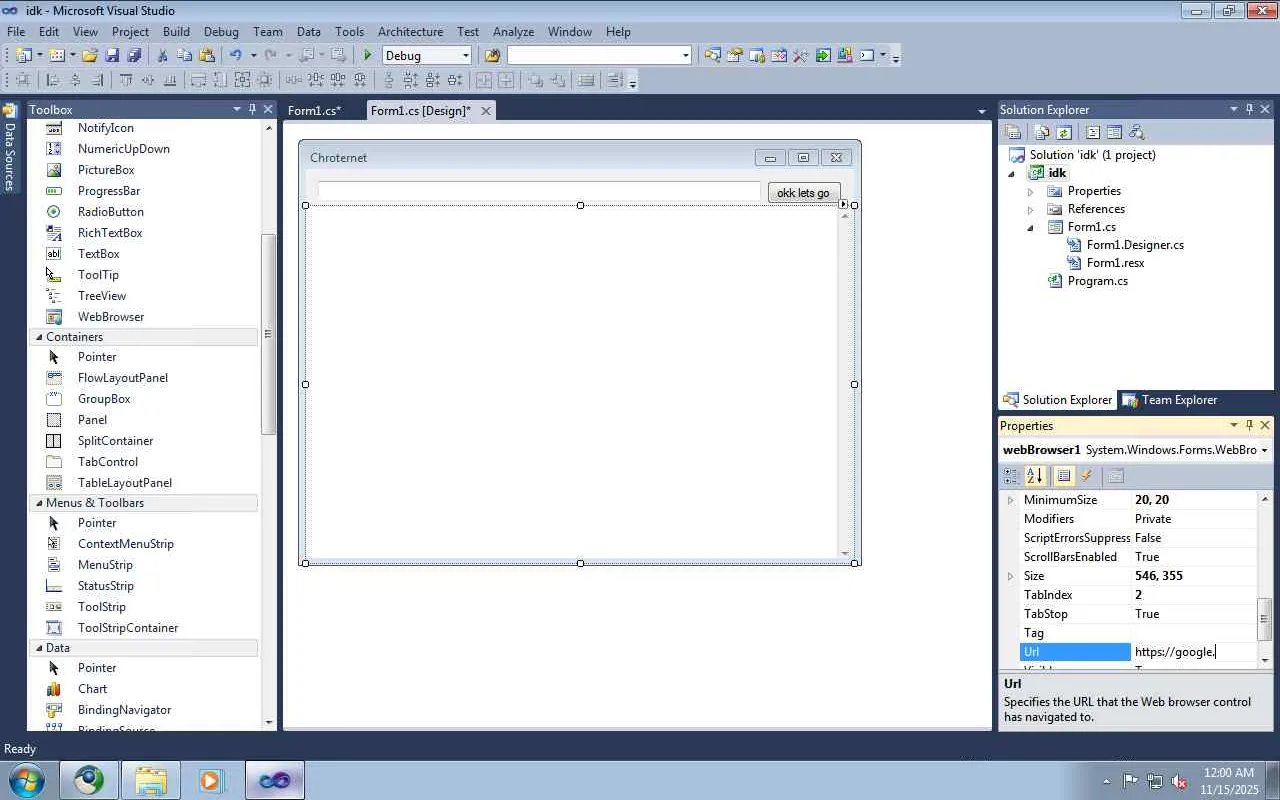Click the Events lightning bolt in Properties

click(x=1087, y=476)
